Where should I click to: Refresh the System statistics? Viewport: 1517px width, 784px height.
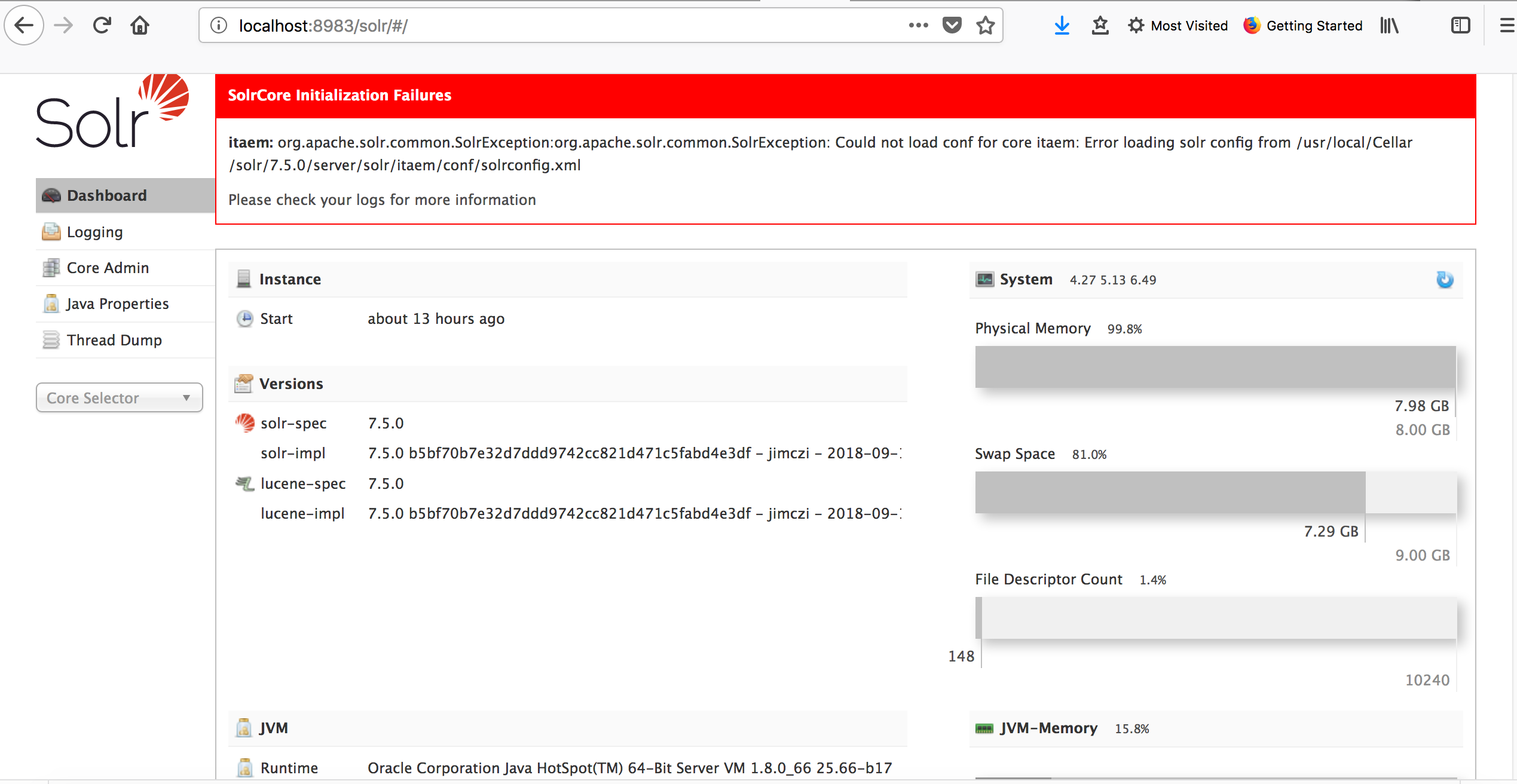click(x=1445, y=279)
